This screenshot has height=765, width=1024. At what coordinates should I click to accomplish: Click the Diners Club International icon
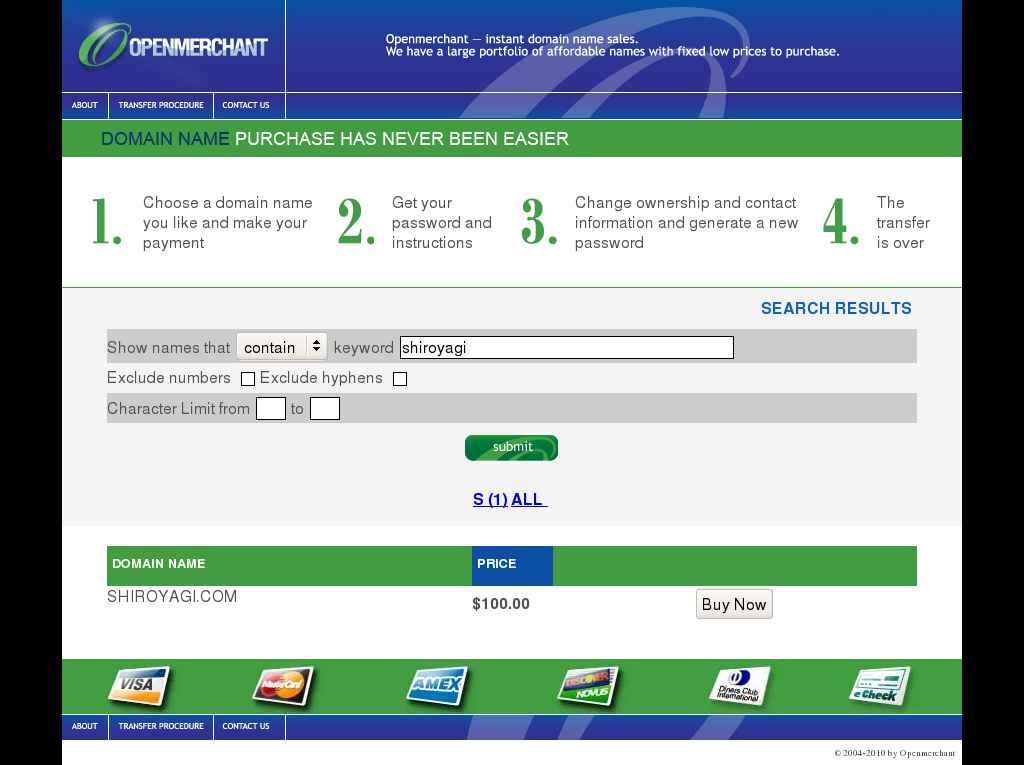click(x=739, y=686)
